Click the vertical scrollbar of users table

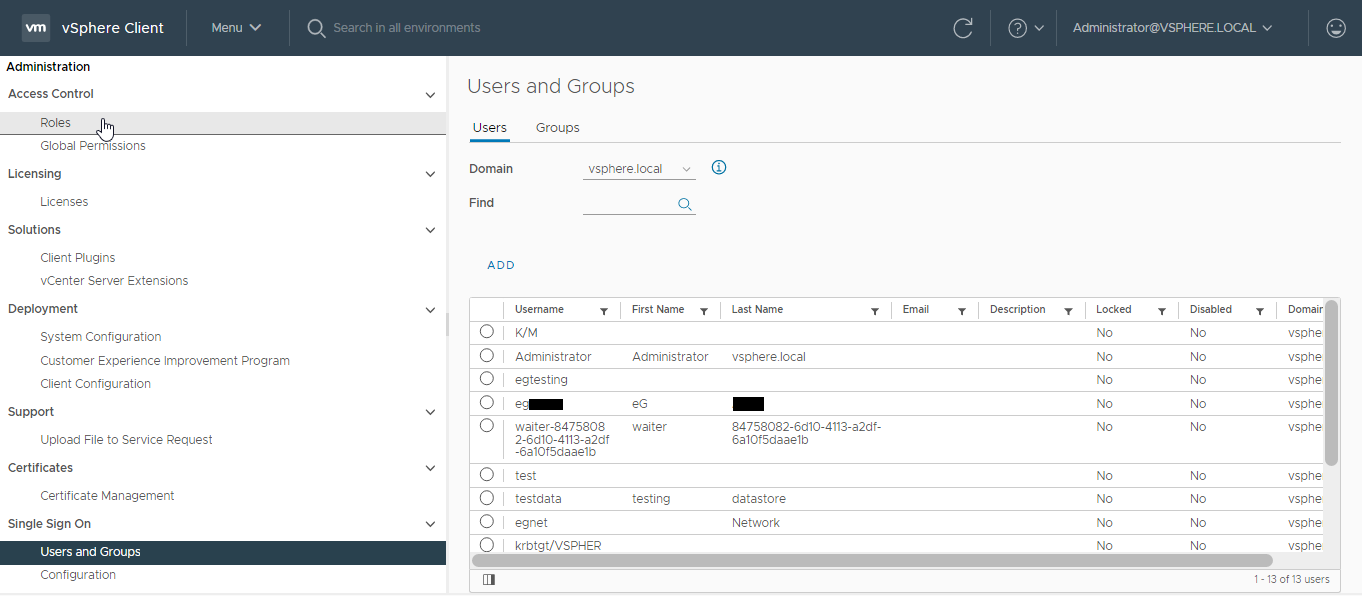1331,382
